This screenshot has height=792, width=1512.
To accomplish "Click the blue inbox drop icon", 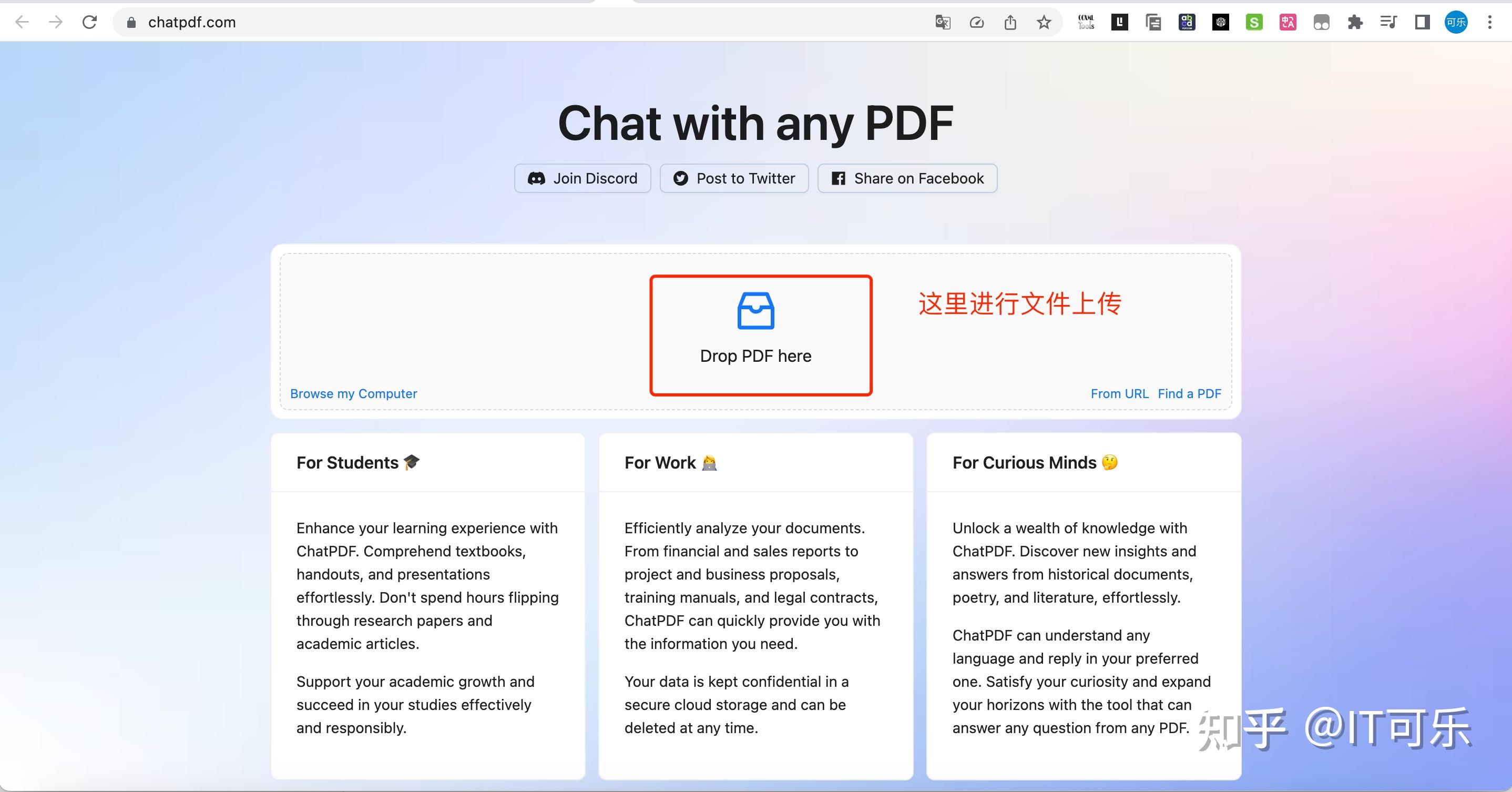I will pos(756,311).
